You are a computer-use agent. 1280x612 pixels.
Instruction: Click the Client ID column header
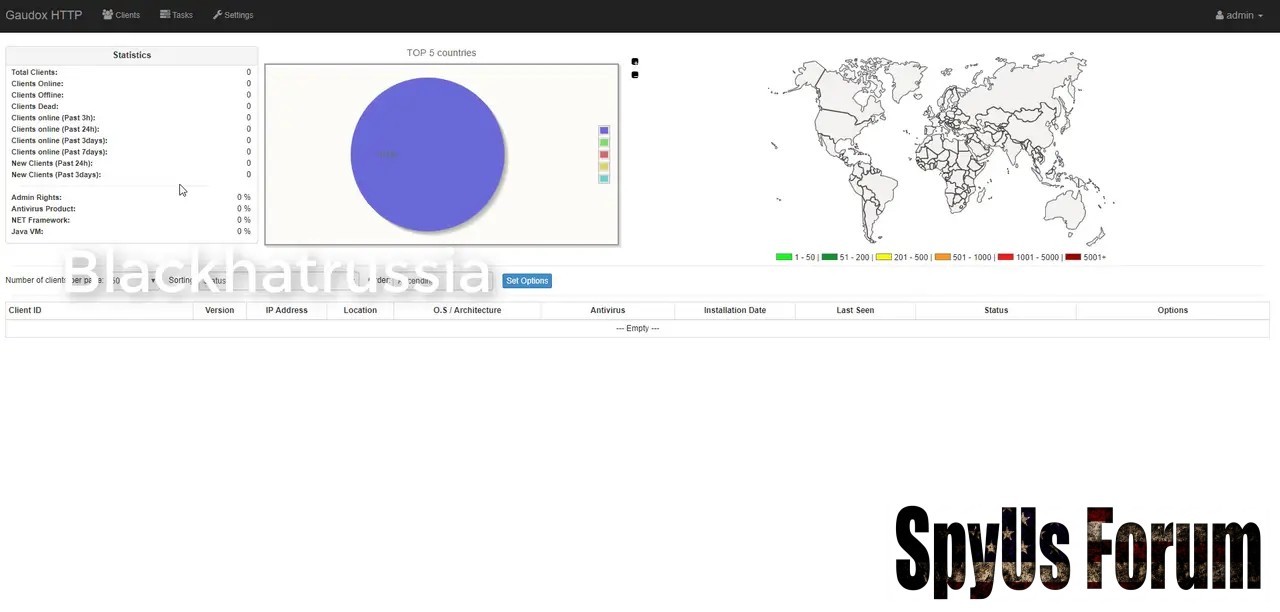coord(25,310)
